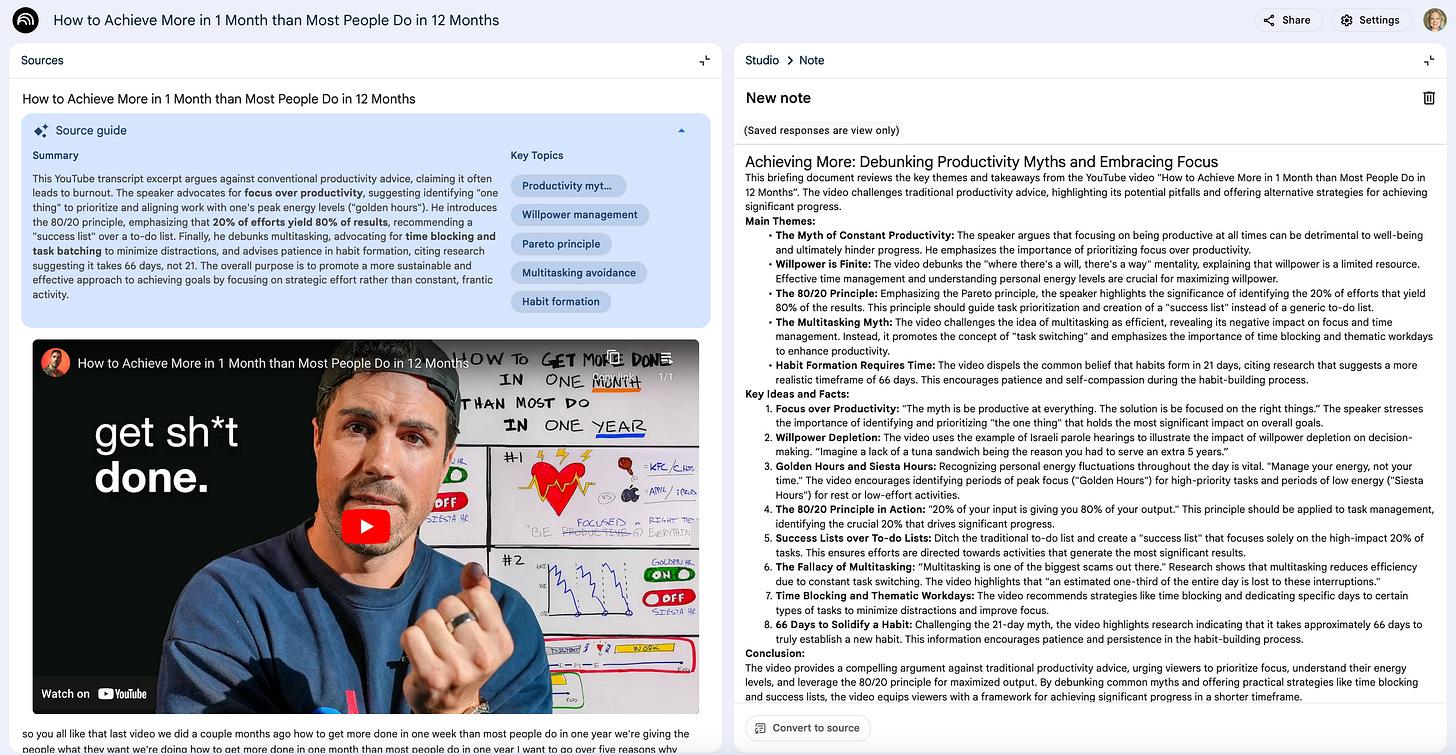The height and width of the screenshot is (755, 1456).
Task: Click the saved responses view only notice
Action: coord(821,130)
